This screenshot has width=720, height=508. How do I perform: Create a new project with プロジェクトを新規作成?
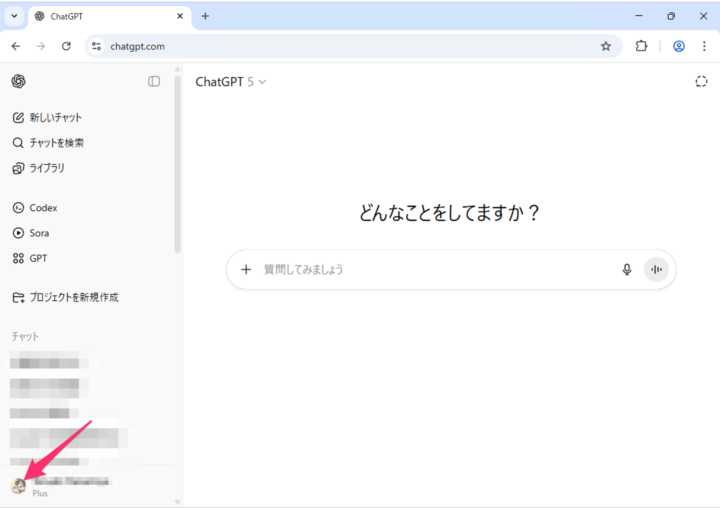point(65,298)
